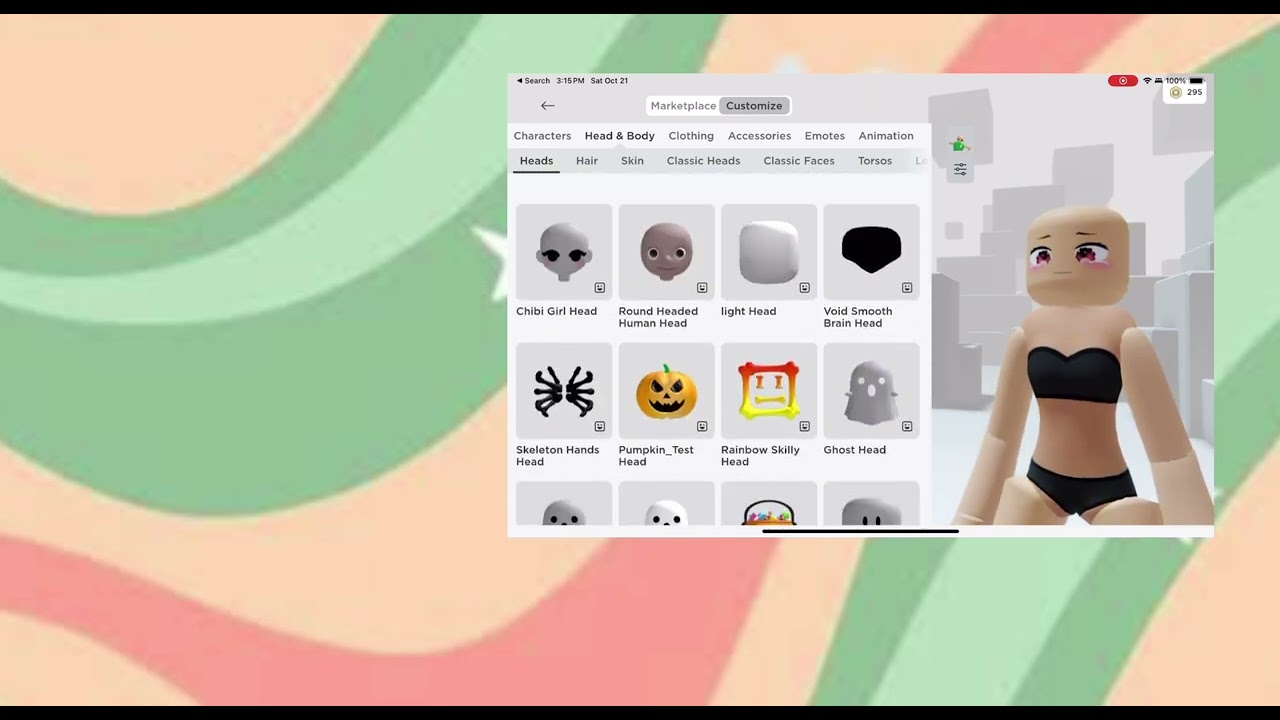Click badge icon on light Head
Image resolution: width=1280 pixels, height=720 pixels.
coord(805,288)
